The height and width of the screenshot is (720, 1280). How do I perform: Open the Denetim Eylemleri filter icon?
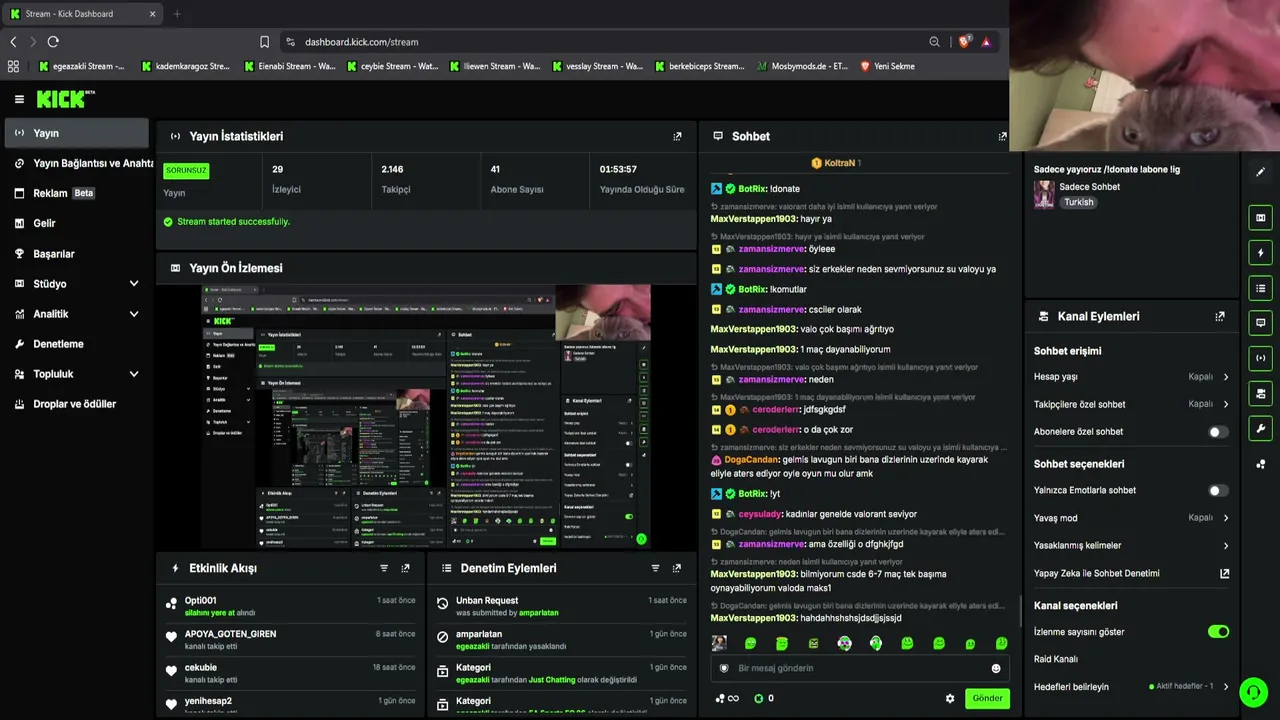(656, 568)
